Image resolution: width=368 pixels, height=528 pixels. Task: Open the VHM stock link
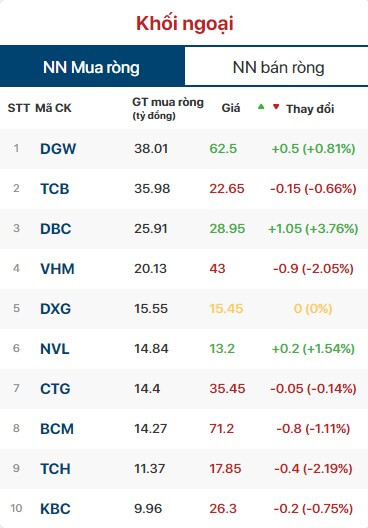(57, 269)
